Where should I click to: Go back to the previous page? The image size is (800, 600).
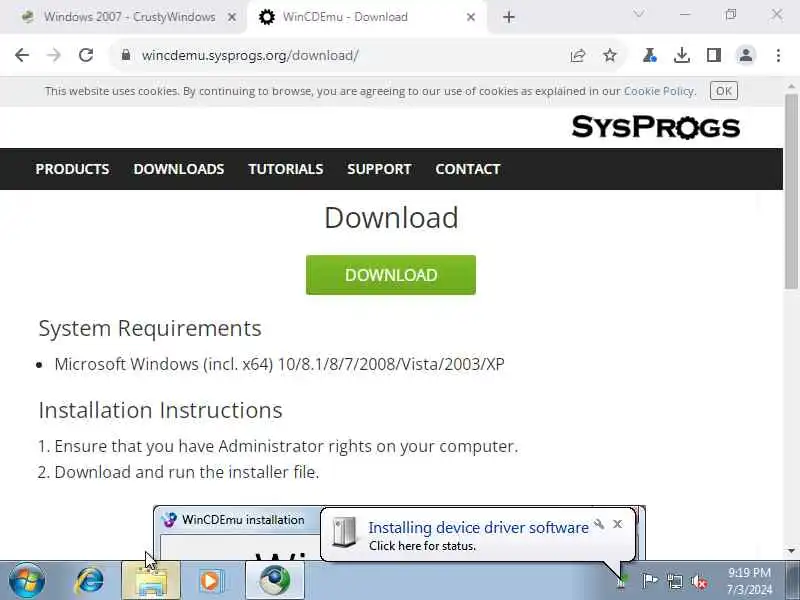point(22,55)
